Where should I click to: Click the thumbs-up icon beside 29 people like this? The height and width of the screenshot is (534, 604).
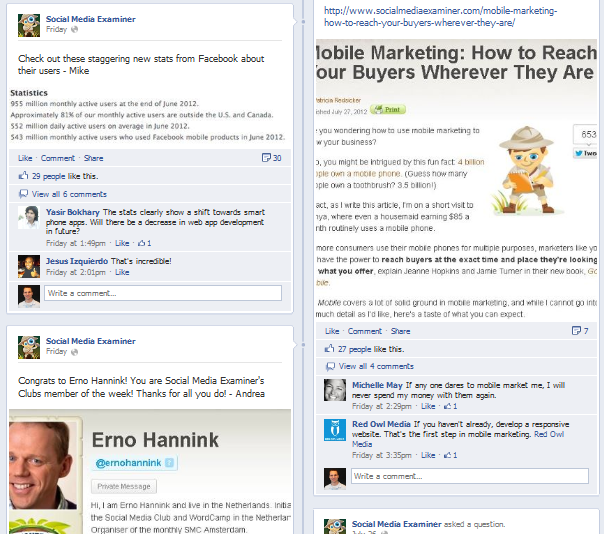pos(23,176)
